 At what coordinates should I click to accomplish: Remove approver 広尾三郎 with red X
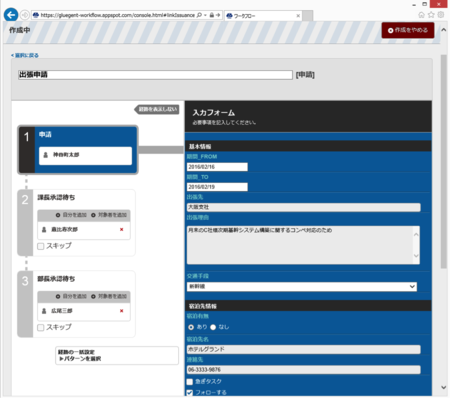click(x=121, y=311)
